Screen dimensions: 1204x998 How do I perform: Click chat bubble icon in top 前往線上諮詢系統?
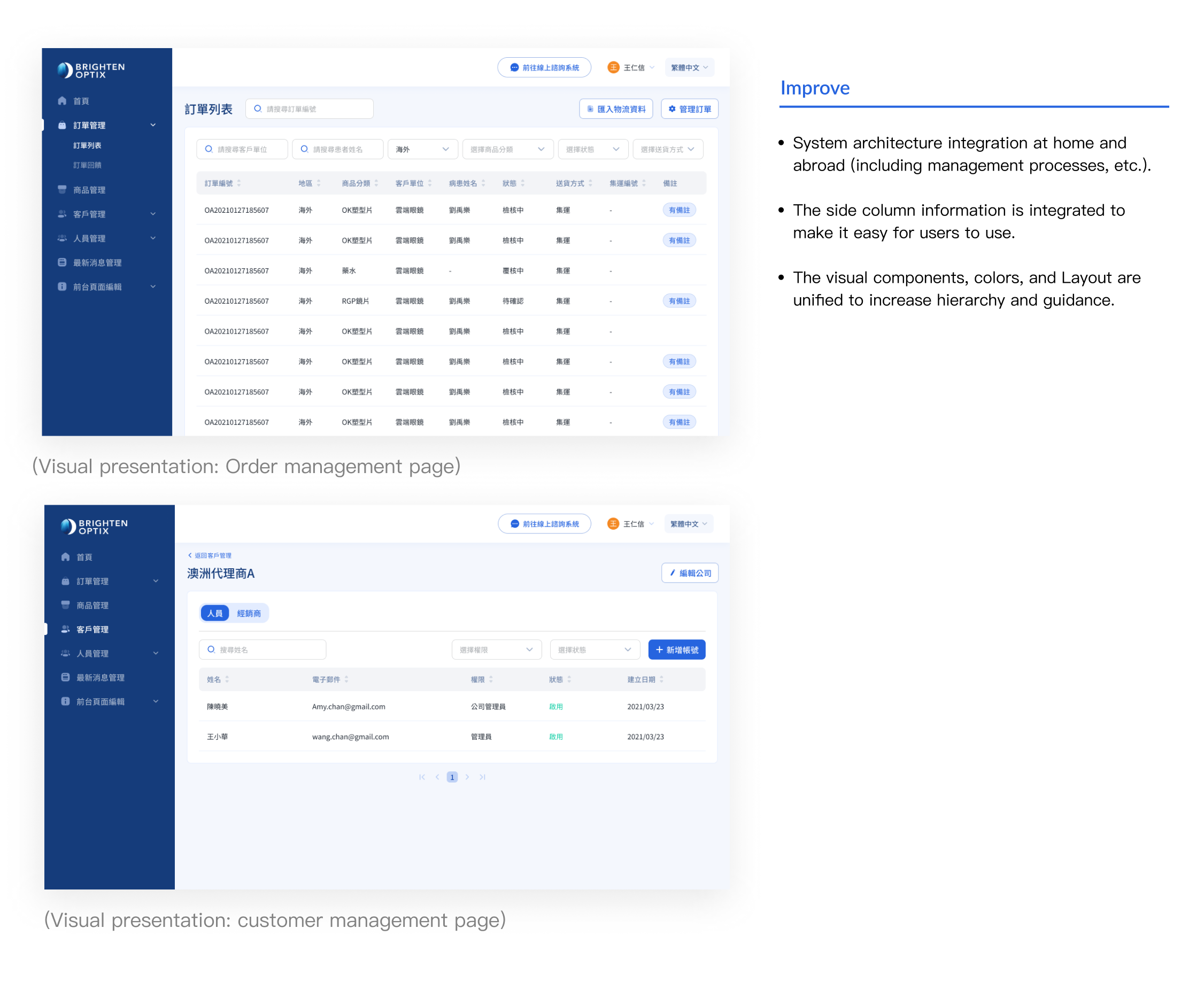pos(514,68)
